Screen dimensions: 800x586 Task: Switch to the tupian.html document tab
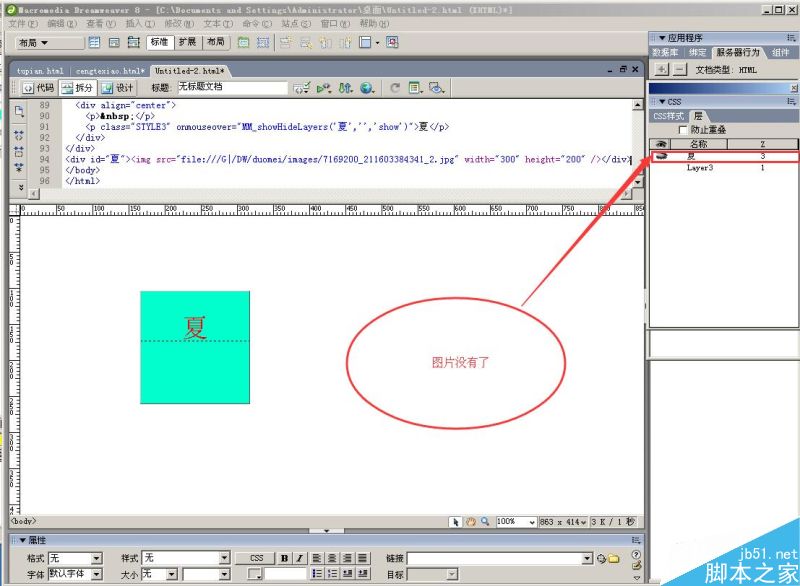(40, 71)
